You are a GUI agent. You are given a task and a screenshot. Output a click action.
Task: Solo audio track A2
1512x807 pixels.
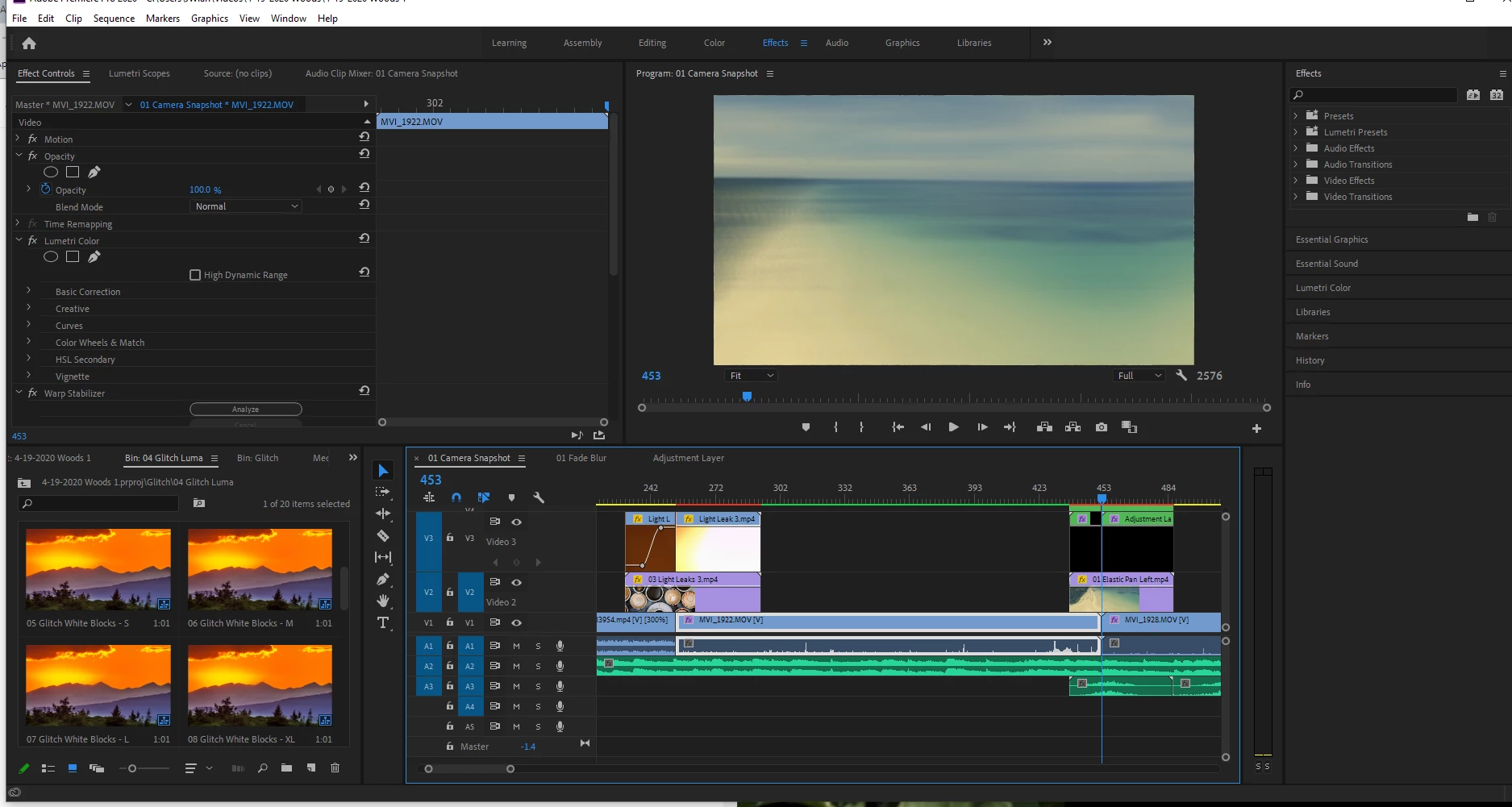538,666
